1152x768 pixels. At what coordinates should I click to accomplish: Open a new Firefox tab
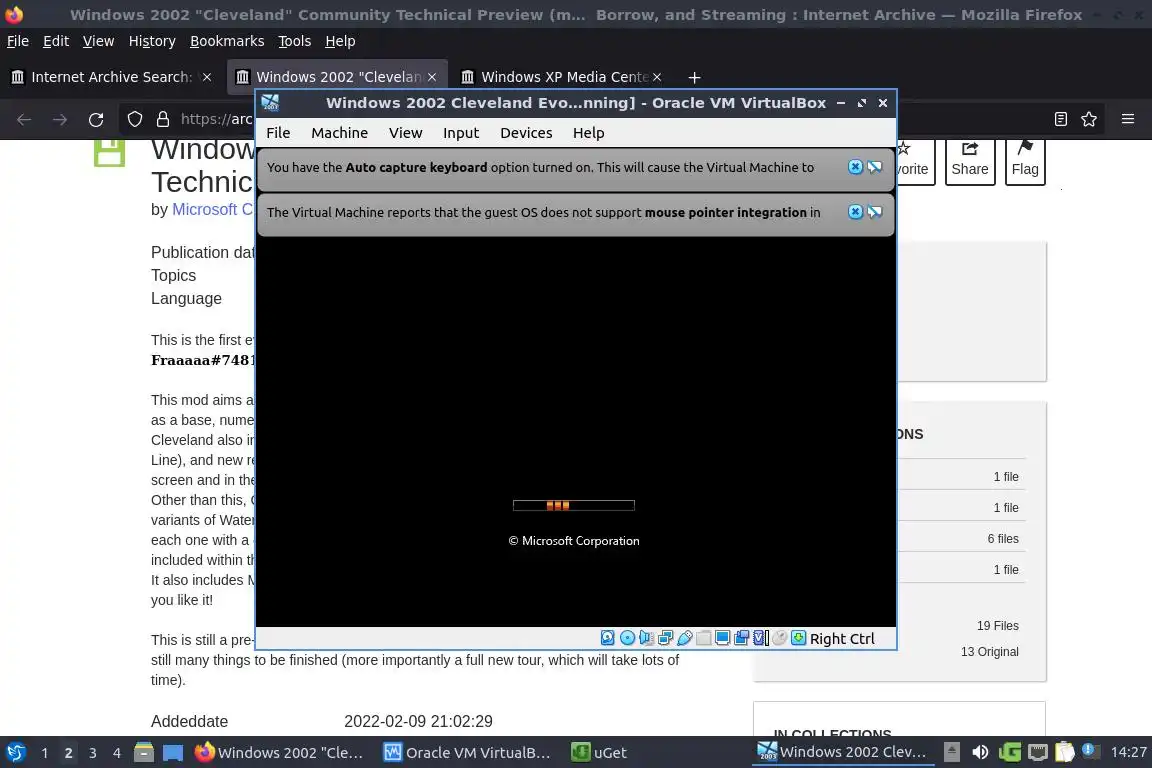(694, 77)
